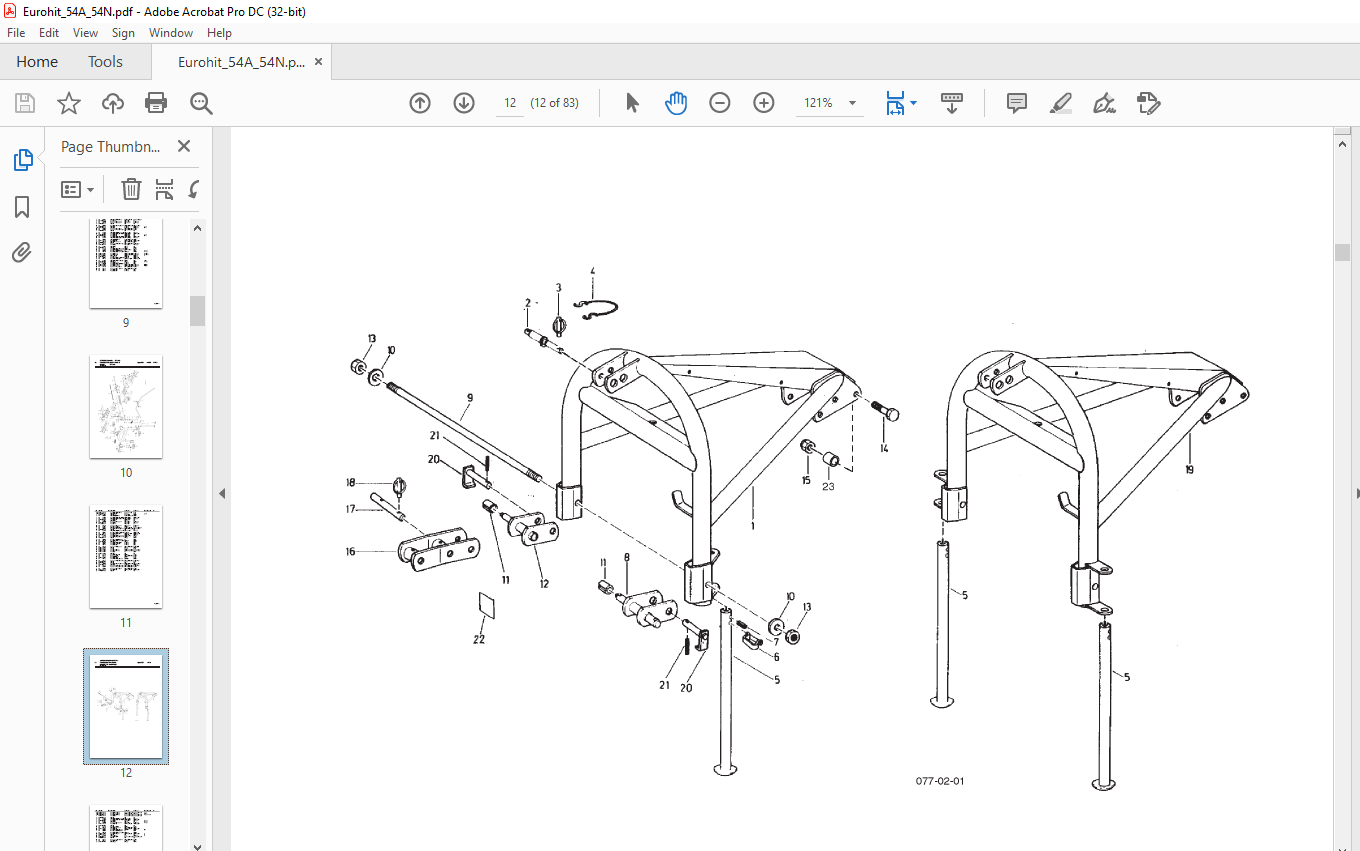The image size is (1360, 851).
Task: Click the '(12 of 83)' page count text
Action: click(x=554, y=103)
